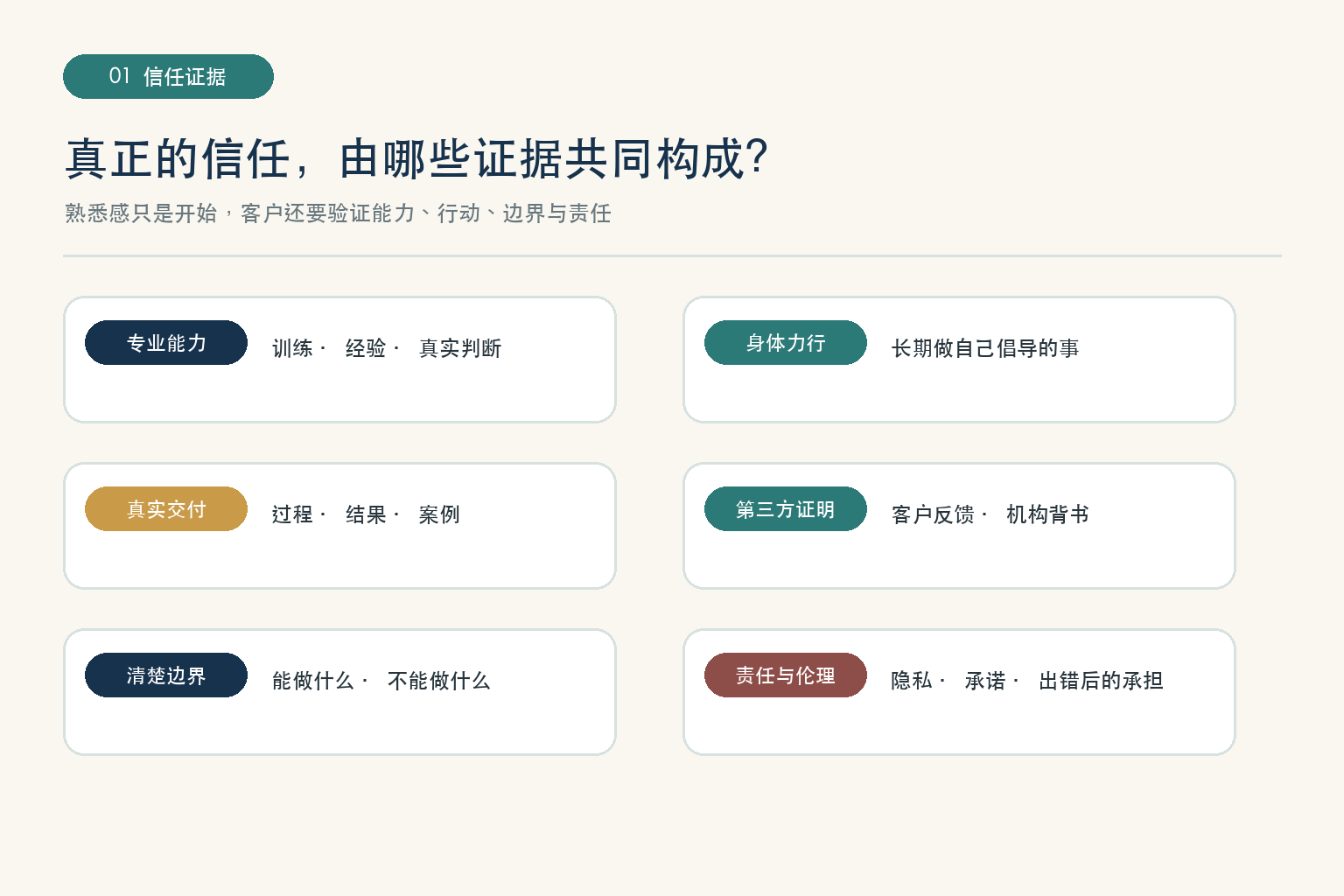Click the 第三方证明 green pill

786,509
